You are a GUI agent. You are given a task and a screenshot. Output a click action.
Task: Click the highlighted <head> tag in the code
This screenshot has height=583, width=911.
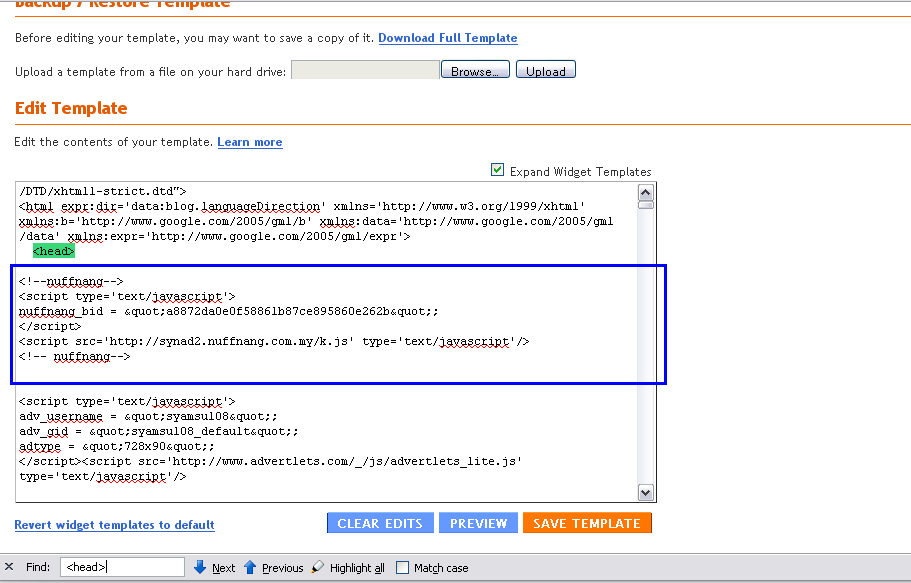coord(54,251)
